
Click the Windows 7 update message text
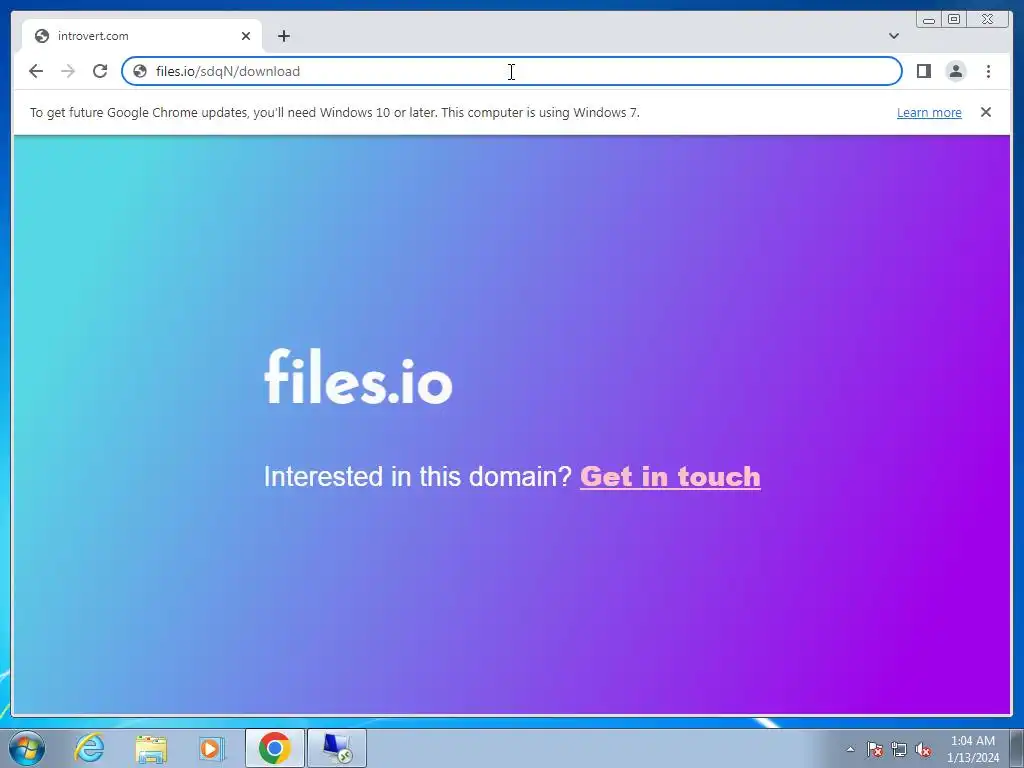(x=334, y=112)
